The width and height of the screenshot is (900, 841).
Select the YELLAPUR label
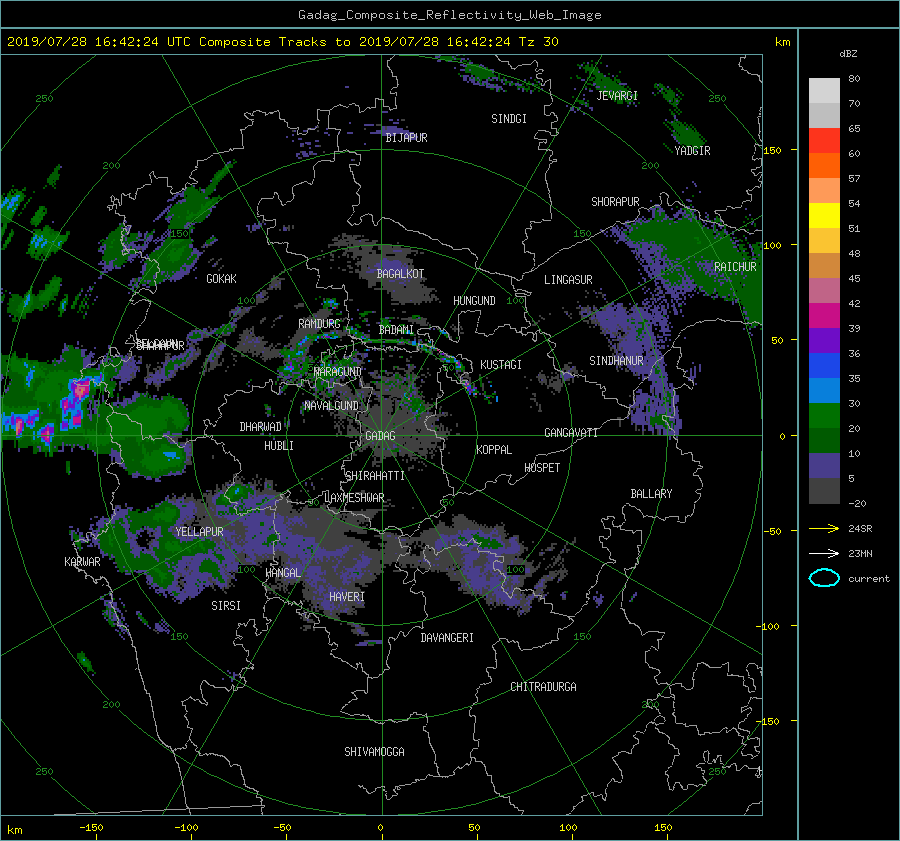pyautogui.click(x=199, y=532)
